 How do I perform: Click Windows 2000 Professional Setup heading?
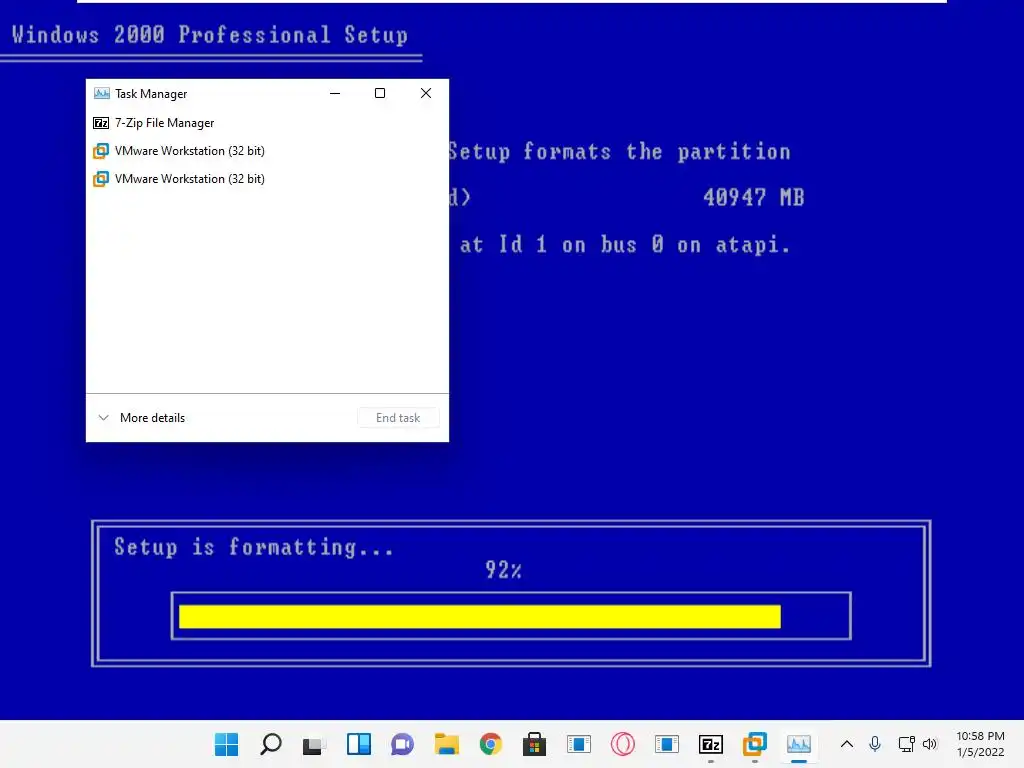tap(210, 35)
